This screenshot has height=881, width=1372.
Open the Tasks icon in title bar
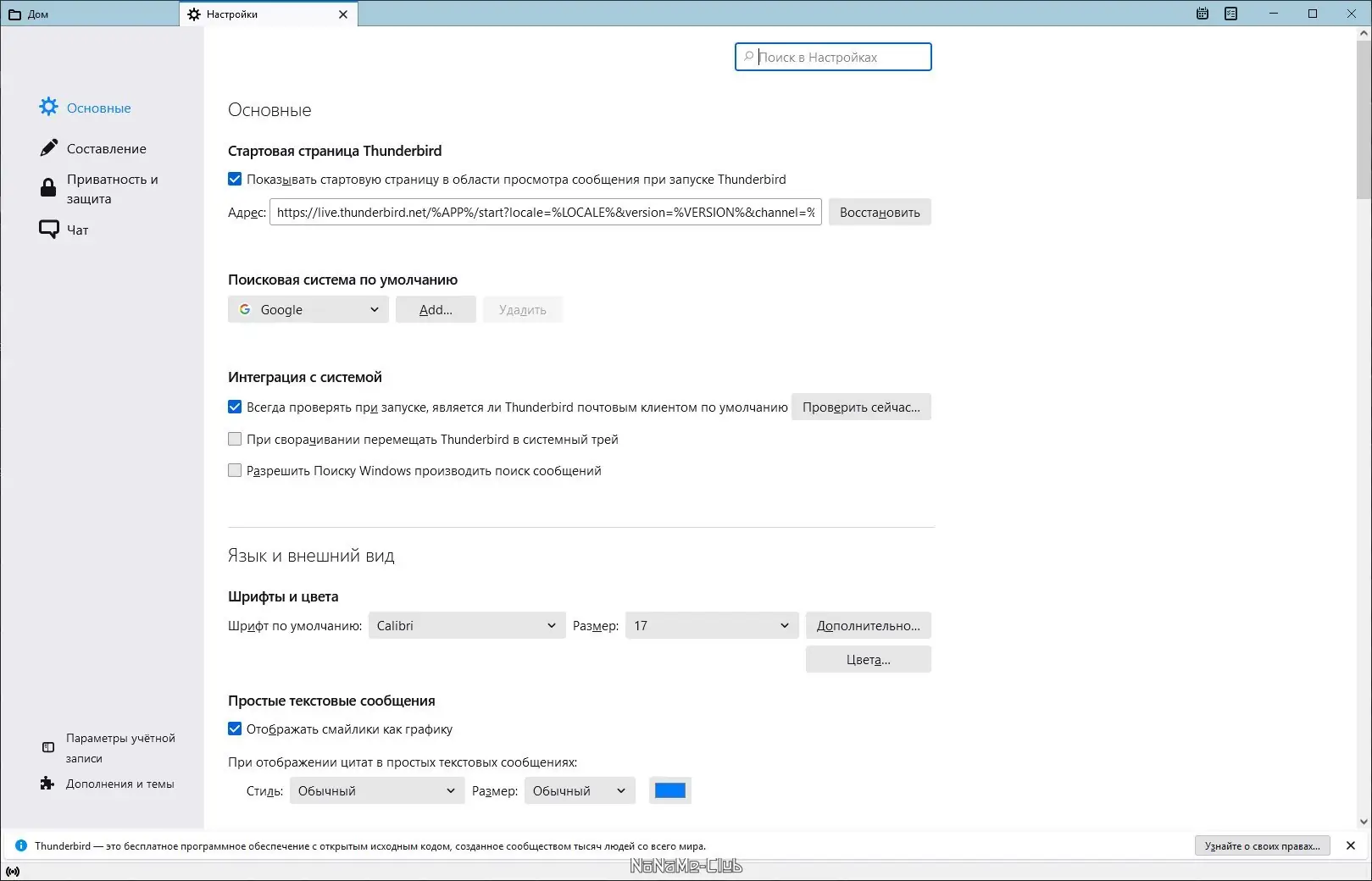click(x=1231, y=14)
